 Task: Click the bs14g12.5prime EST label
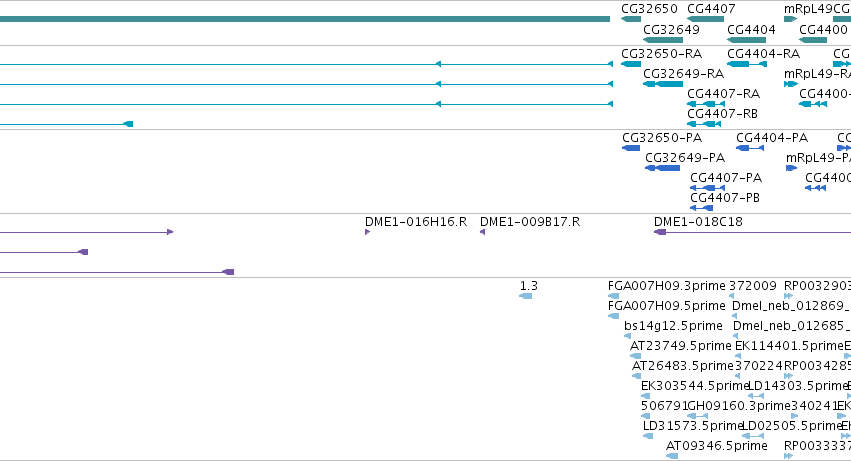(x=673, y=326)
